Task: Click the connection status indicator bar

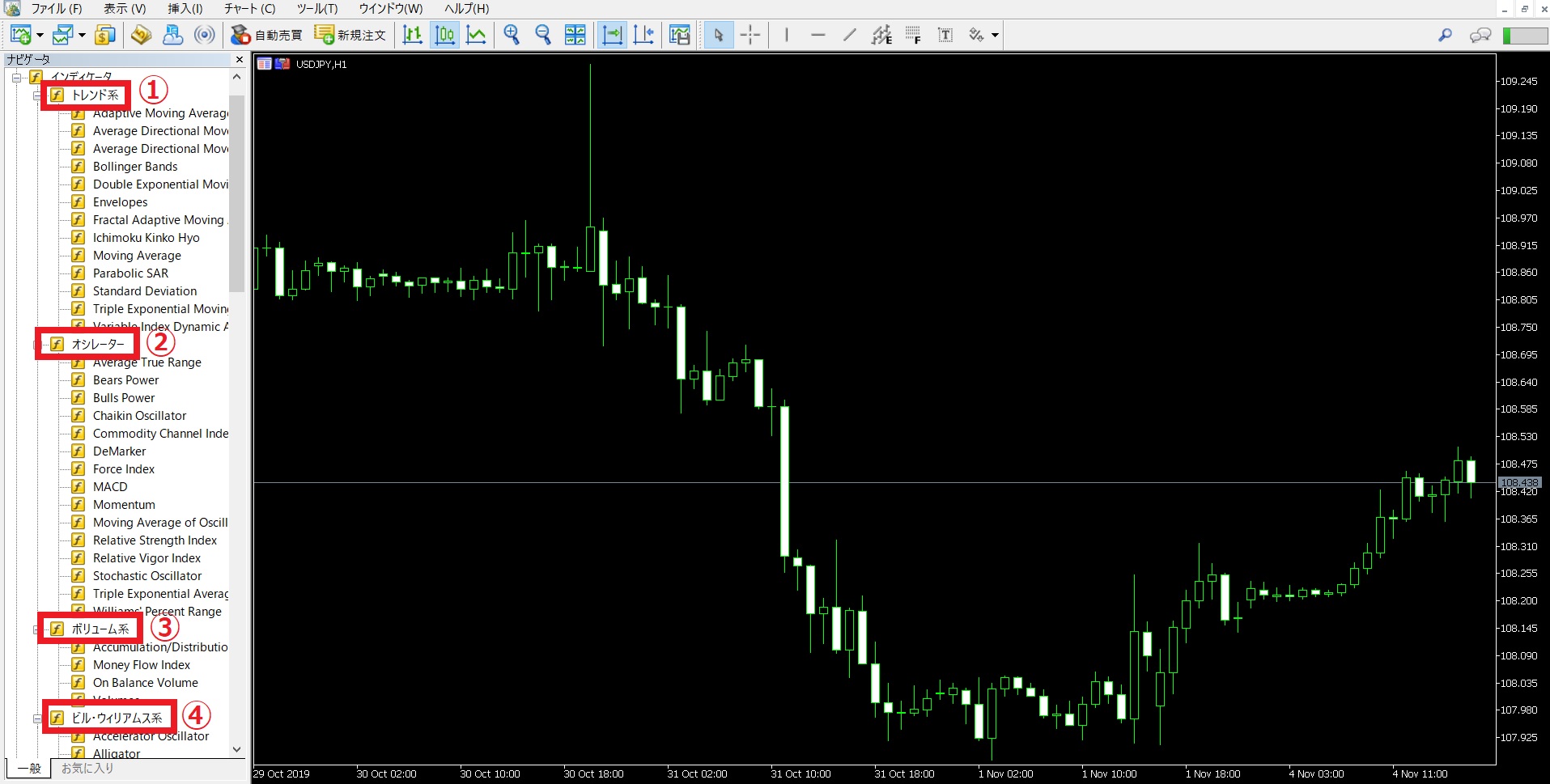Action: 1525,36
